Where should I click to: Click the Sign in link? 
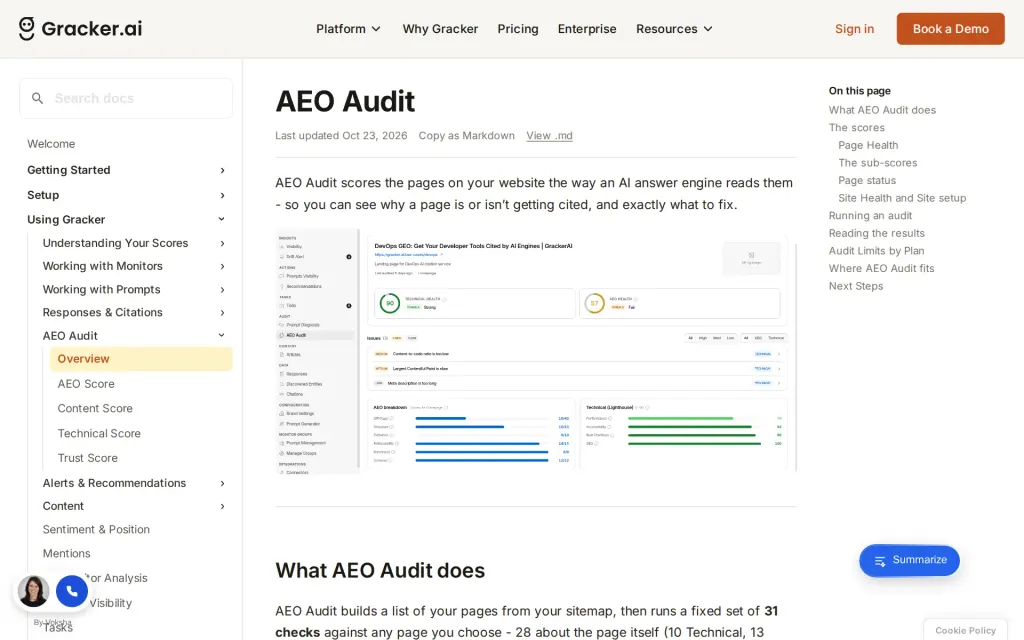coord(854,29)
